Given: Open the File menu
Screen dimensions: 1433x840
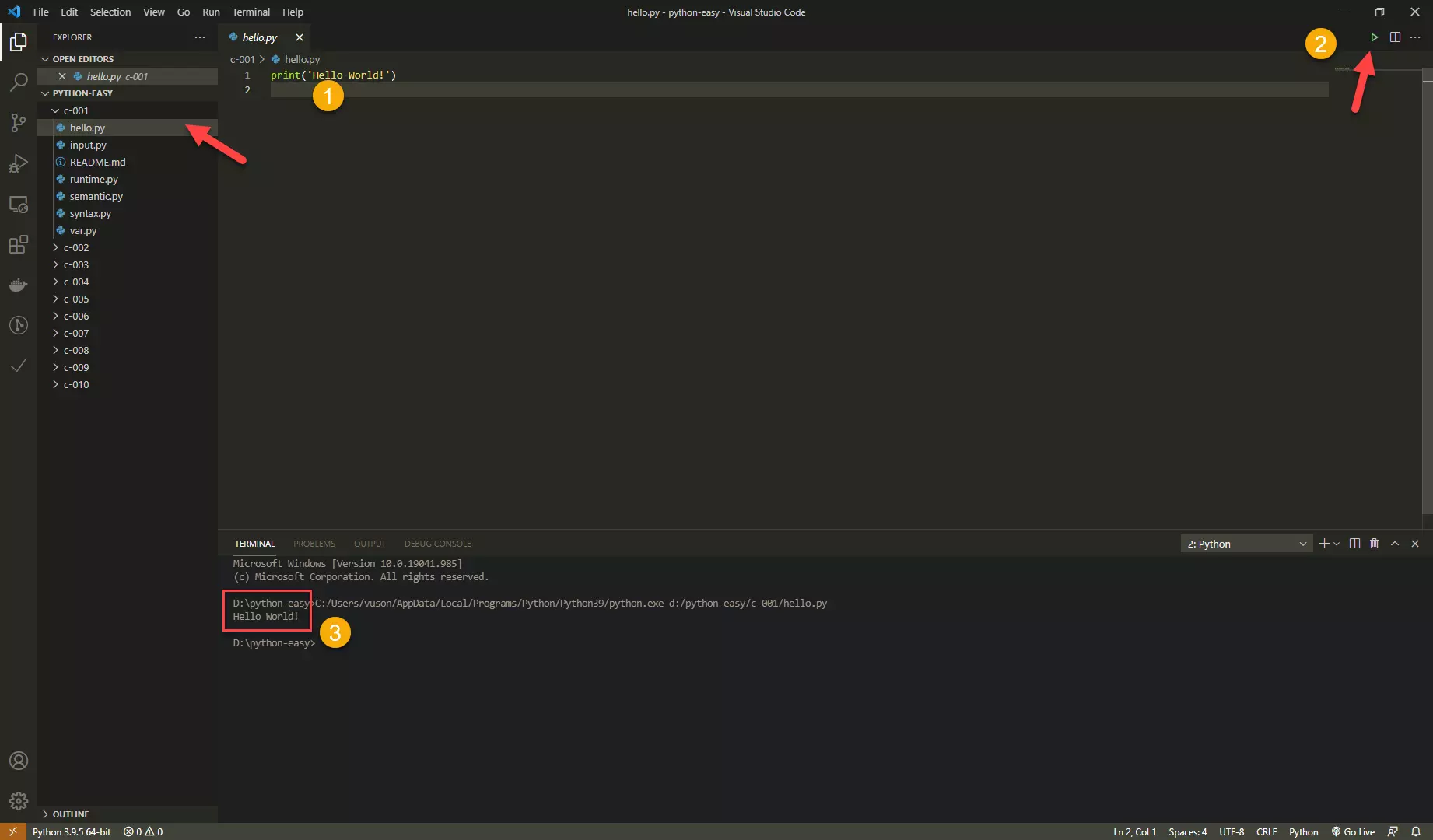Looking at the screenshot, I should click(41, 12).
